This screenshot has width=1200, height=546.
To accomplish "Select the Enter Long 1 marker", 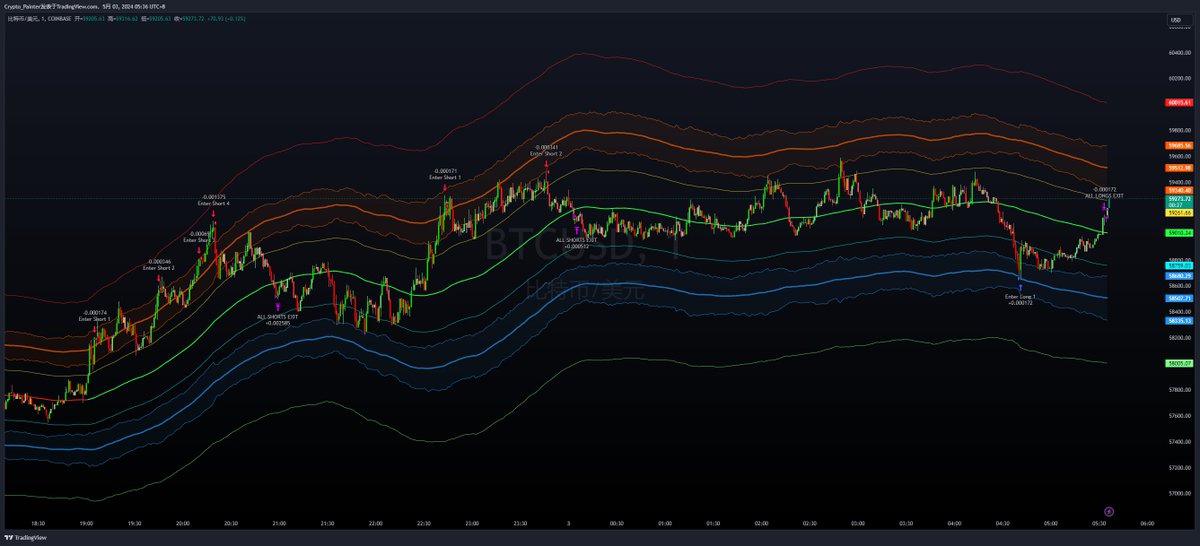I will point(1020,295).
